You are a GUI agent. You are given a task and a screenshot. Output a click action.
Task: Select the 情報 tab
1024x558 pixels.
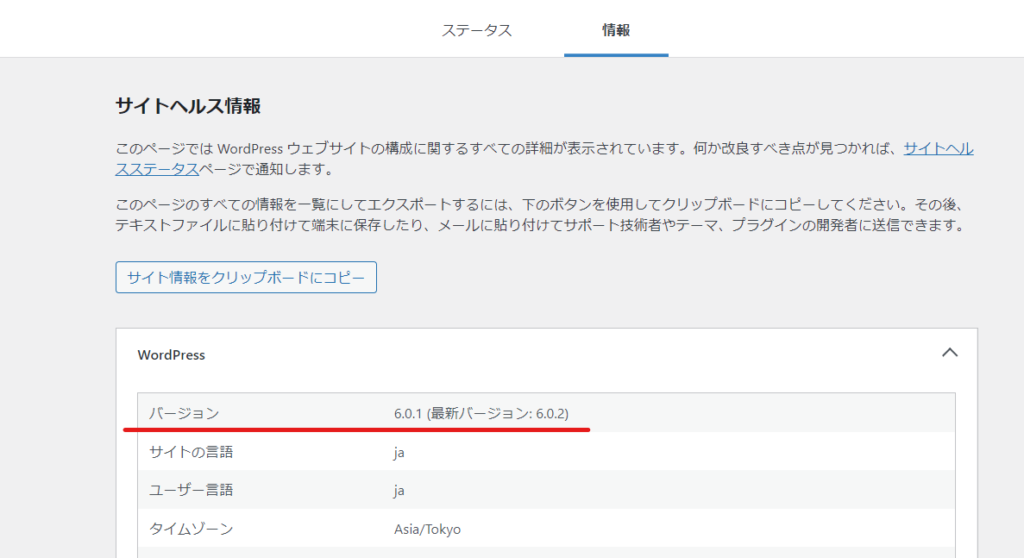[x=616, y=30]
